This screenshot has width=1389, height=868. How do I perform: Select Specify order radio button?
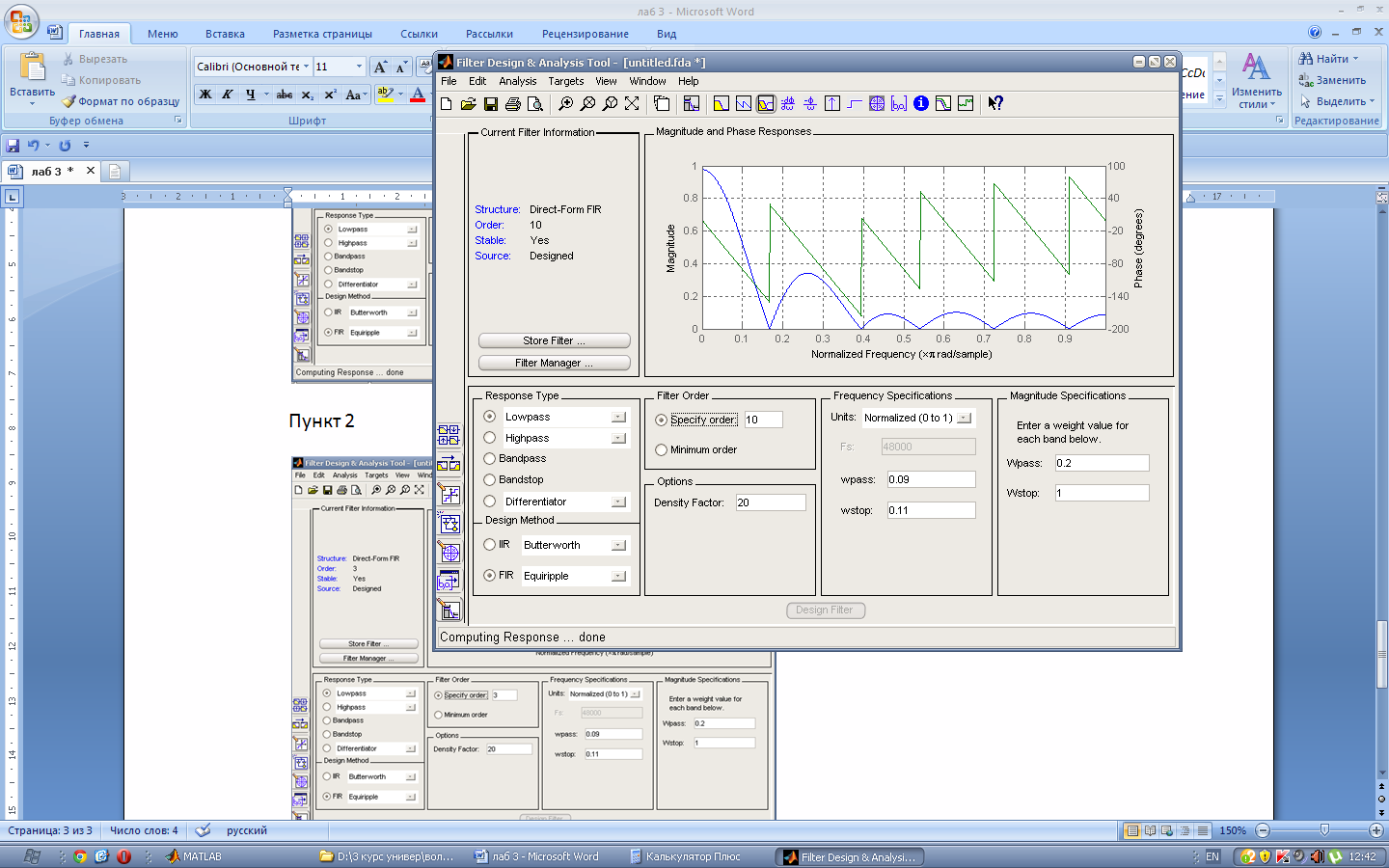tap(661, 420)
